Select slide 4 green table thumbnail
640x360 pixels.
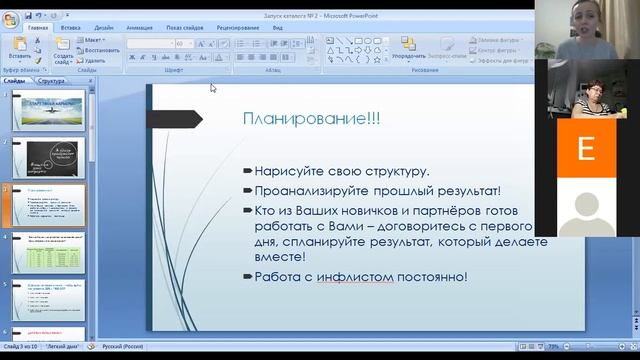pyautogui.click(x=49, y=253)
